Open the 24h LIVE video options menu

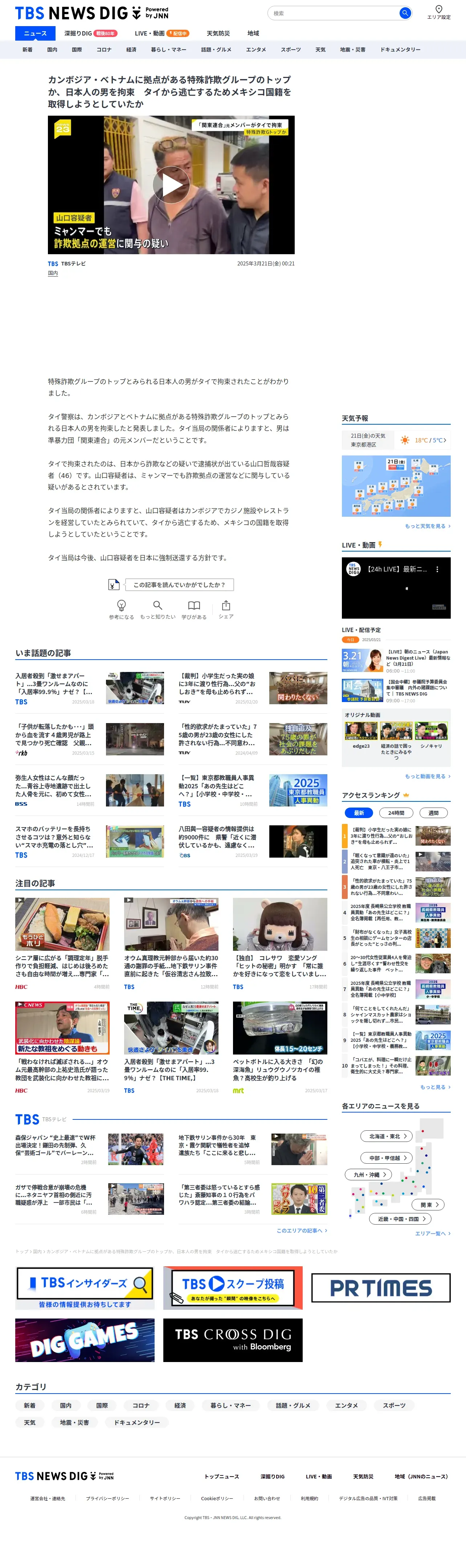(437, 569)
